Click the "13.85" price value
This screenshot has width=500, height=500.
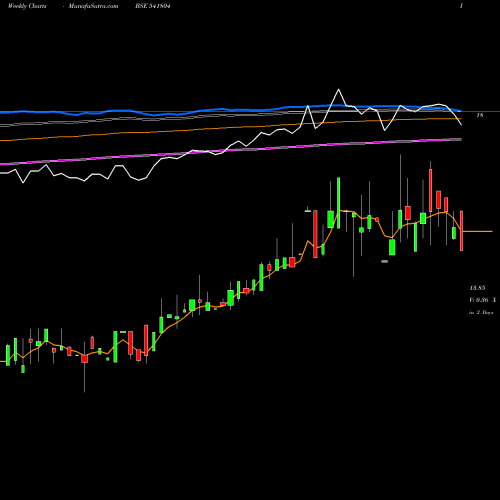click(x=477, y=287)
